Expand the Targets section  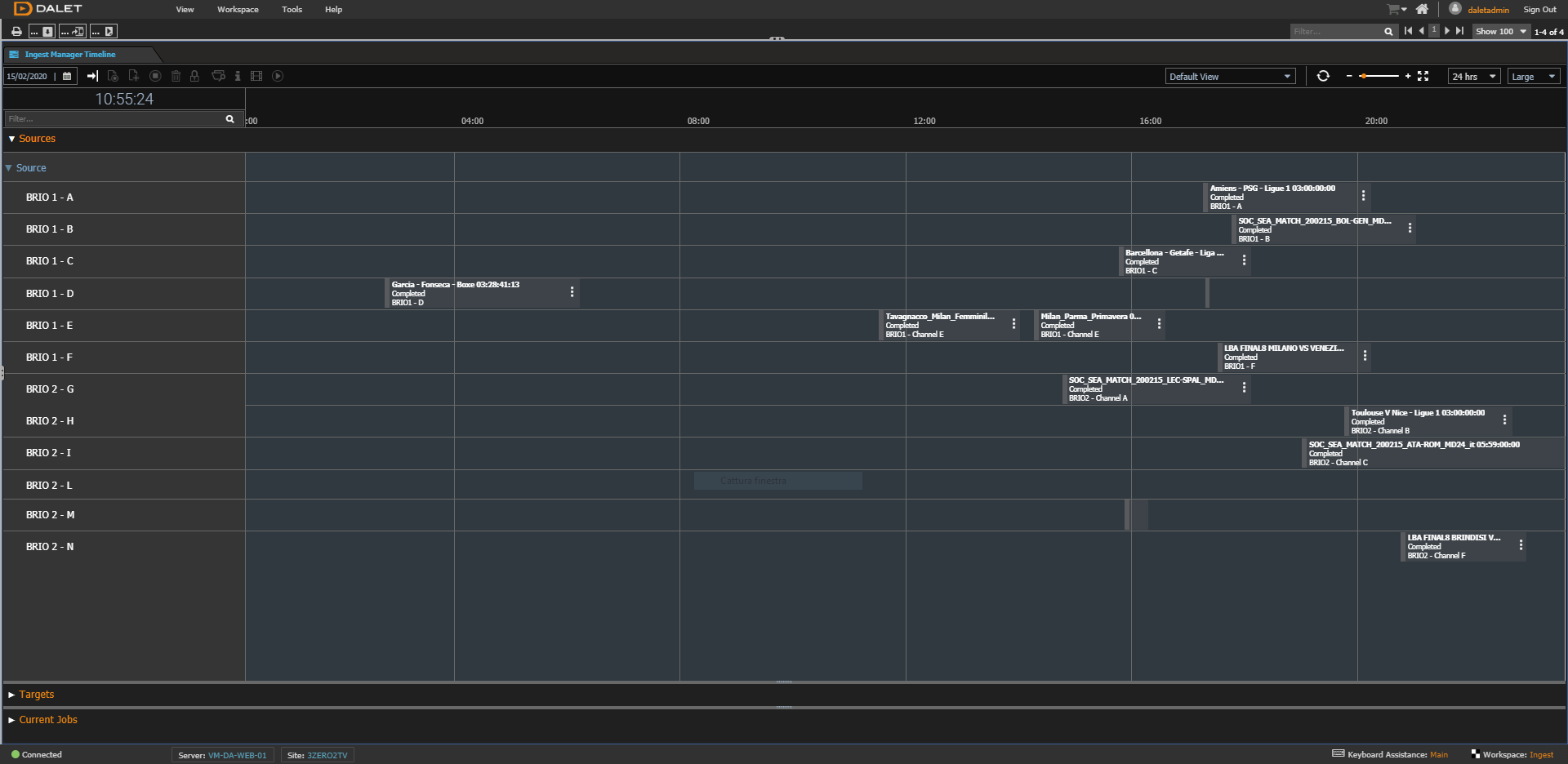click(x=11, y=695)
